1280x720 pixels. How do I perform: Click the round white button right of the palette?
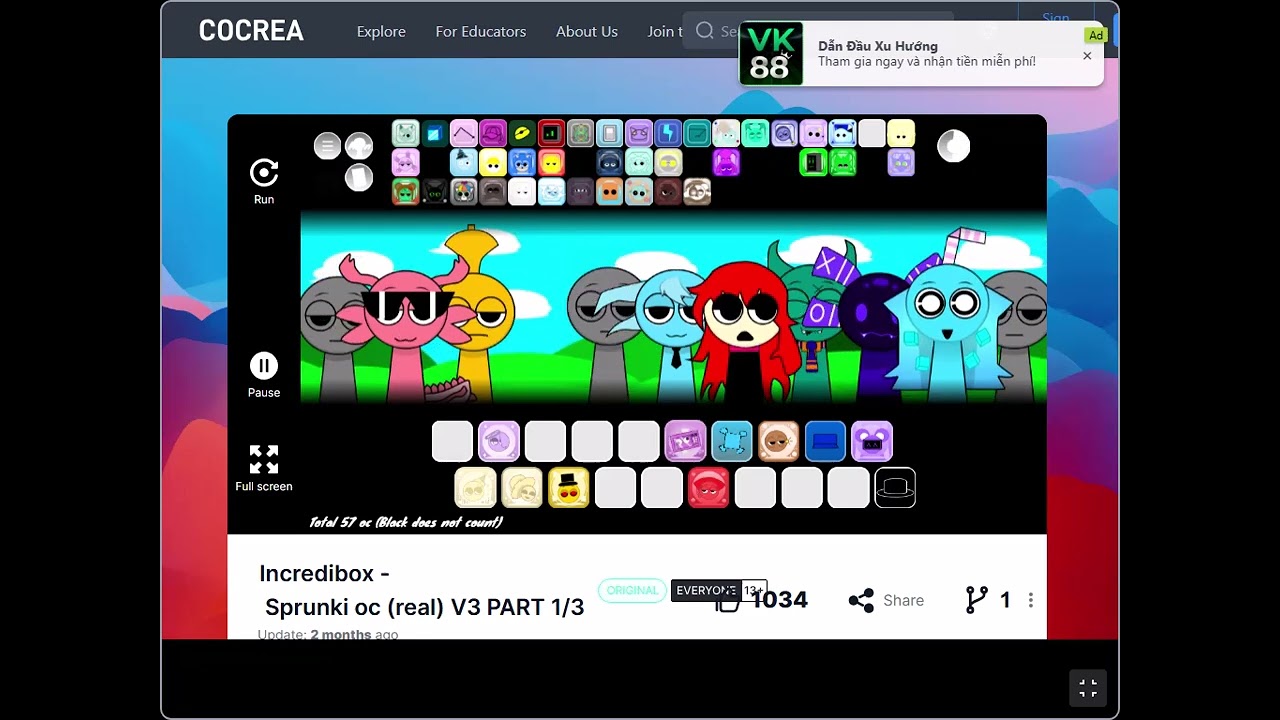(953, 146)
